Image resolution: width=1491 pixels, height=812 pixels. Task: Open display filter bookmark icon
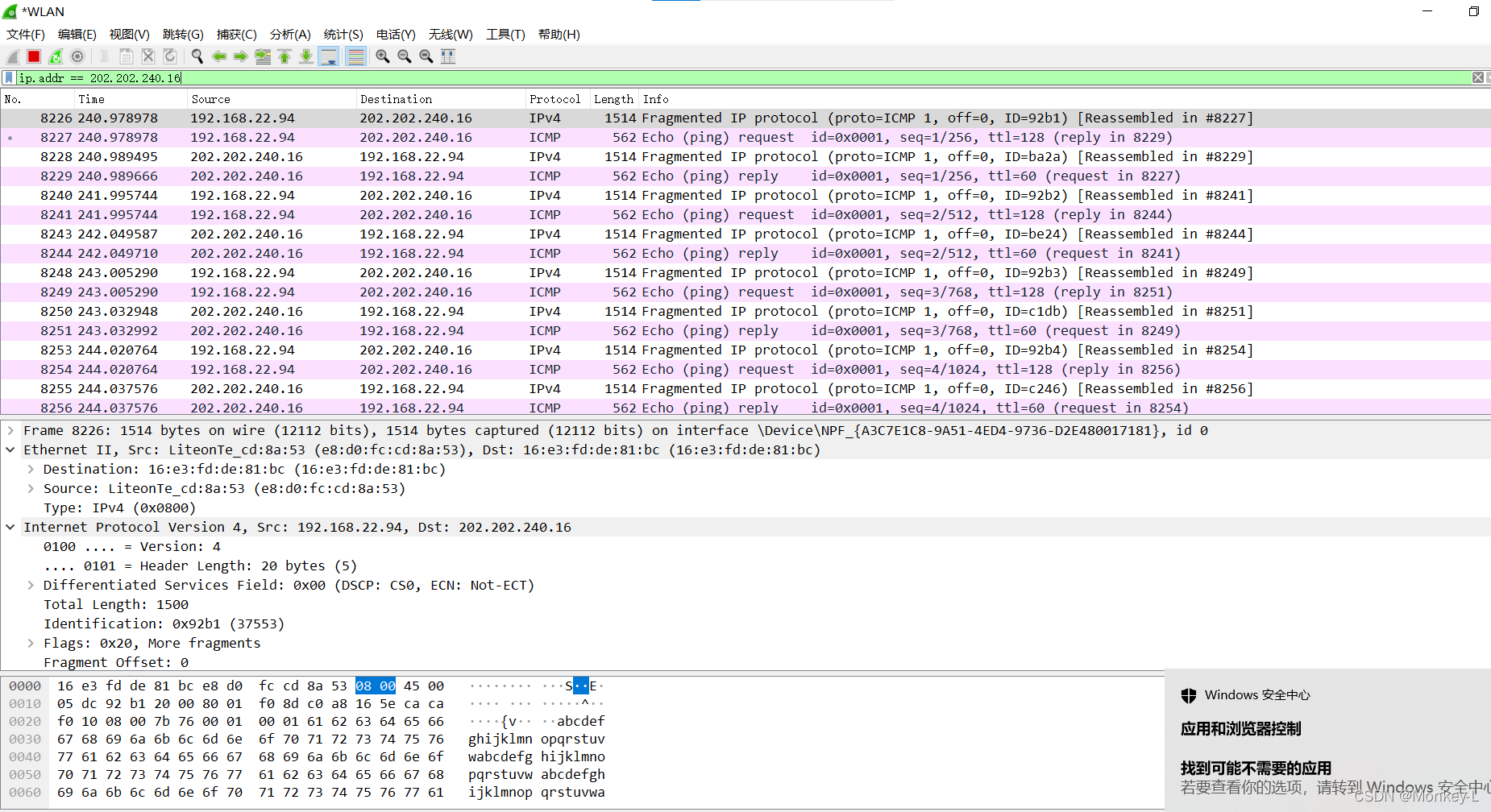click(9, 78)
